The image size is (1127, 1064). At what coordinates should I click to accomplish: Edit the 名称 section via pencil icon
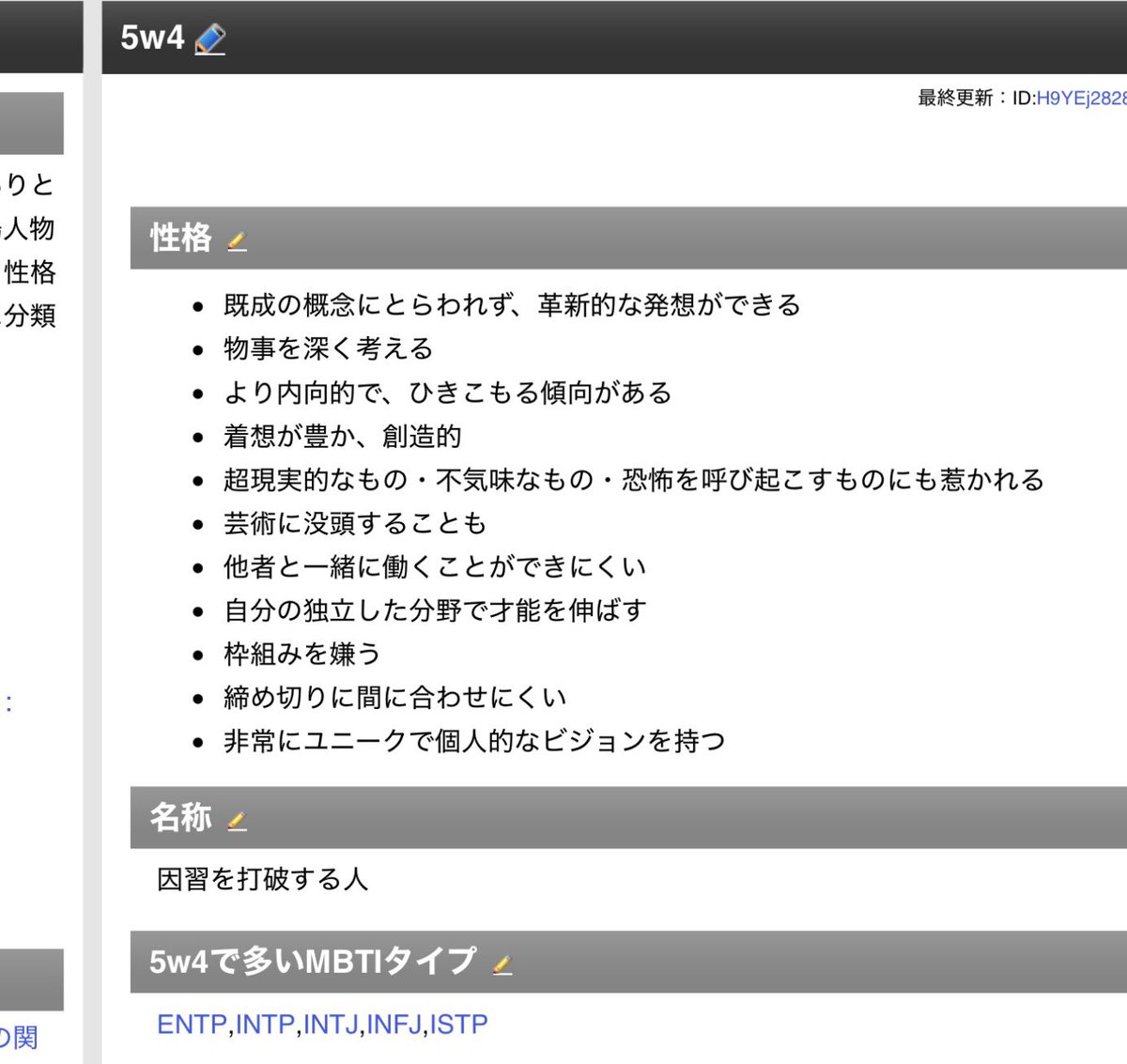pyautogui.click(x=237, y=821)
